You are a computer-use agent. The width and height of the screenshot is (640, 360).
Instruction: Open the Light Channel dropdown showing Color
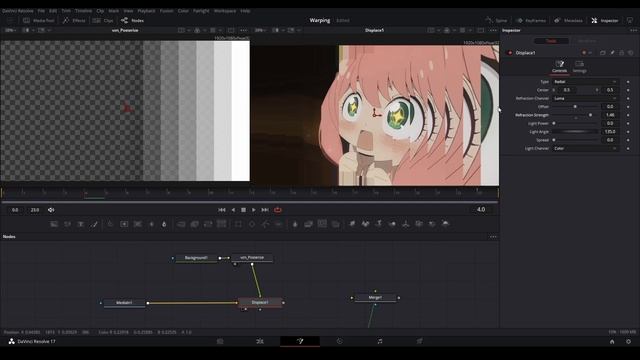click(585, 149)
